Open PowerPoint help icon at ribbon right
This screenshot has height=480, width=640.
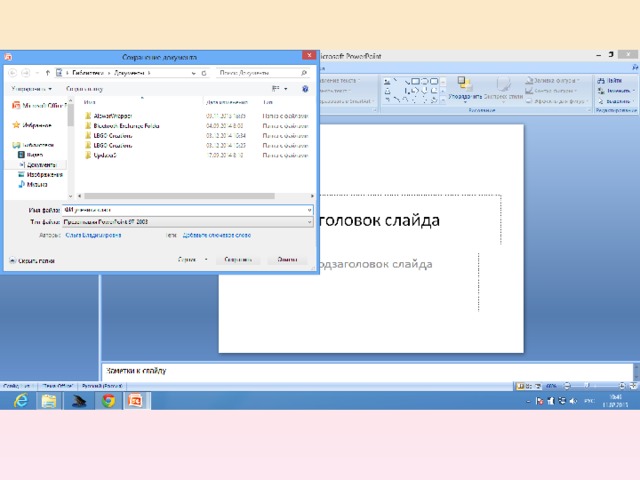click(635, 67)
